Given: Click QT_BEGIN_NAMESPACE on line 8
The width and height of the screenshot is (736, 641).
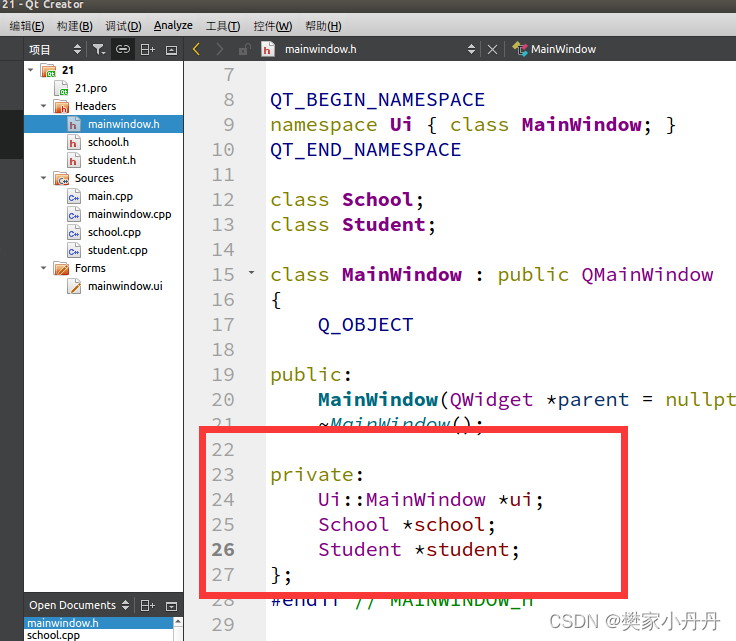Looking at the screenshot, I should 377,100.
